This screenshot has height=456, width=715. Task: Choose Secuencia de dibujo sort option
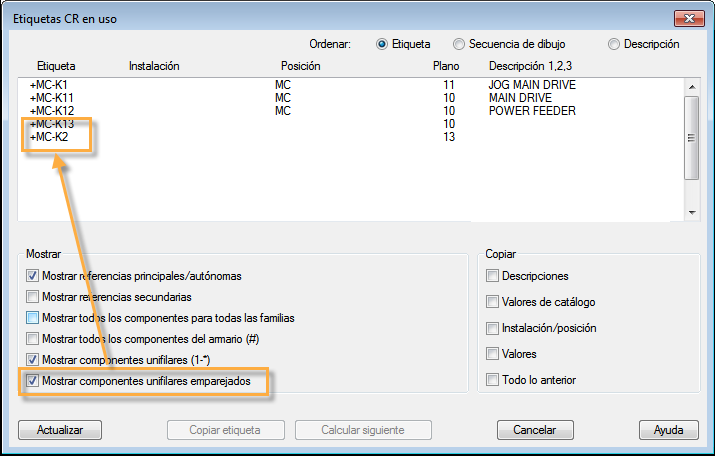click(459, 44)
